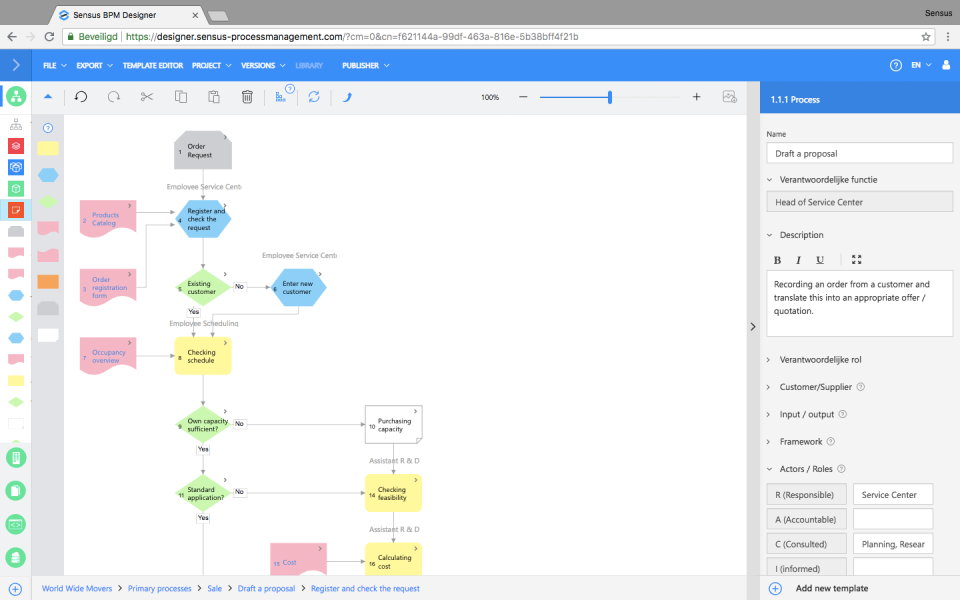
Task: Select the yellow rectangle shape swatch
Action: 48,148
